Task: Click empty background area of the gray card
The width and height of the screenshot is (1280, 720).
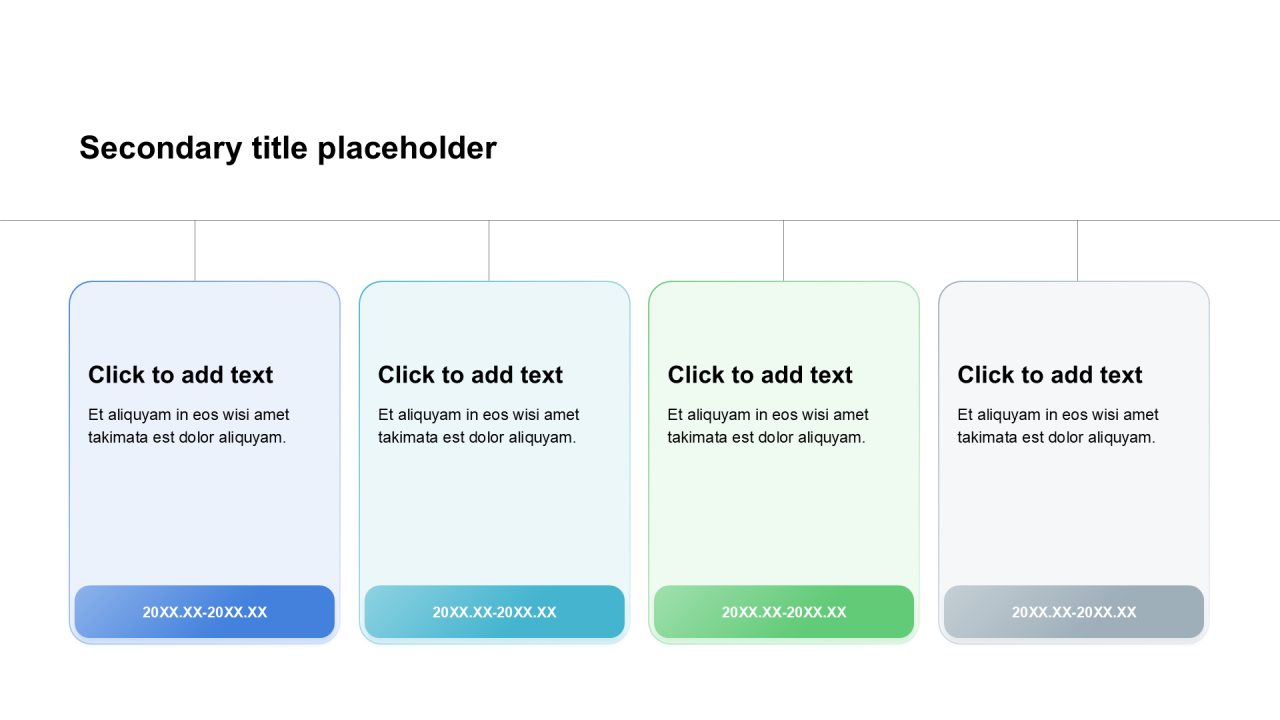Action: [x=1074, y=515]
